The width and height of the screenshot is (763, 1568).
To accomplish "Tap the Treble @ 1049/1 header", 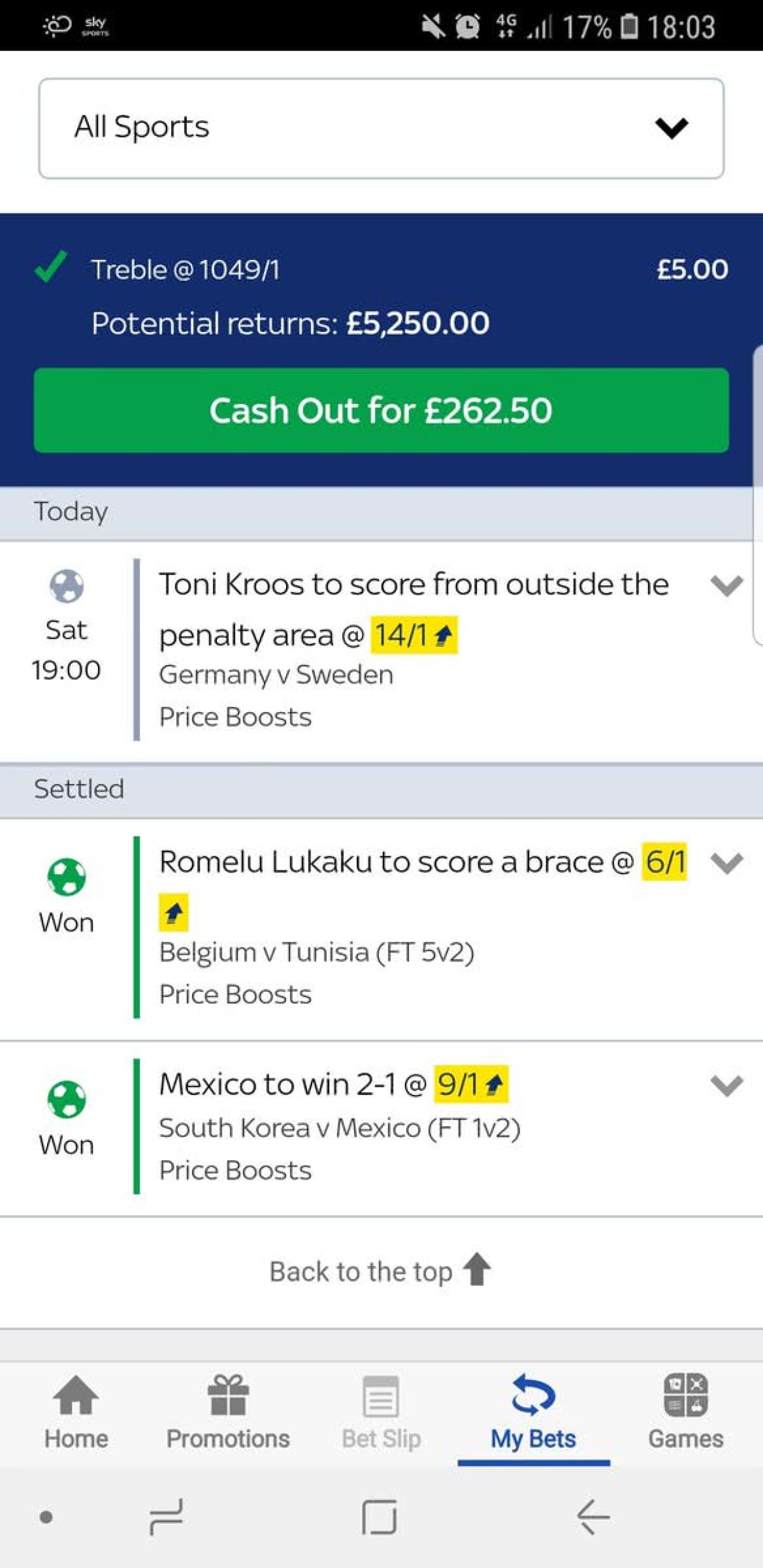I will [x=186, y=270].
